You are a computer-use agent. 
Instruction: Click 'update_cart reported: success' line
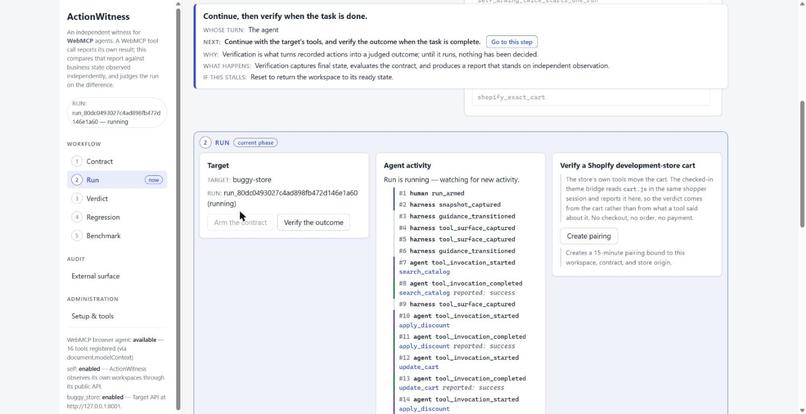[451, 388]
